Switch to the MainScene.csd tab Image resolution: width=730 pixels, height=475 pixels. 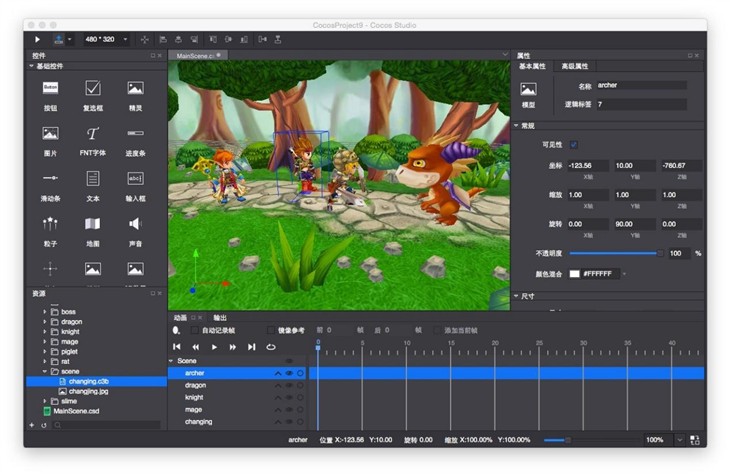tap(196, 55)
